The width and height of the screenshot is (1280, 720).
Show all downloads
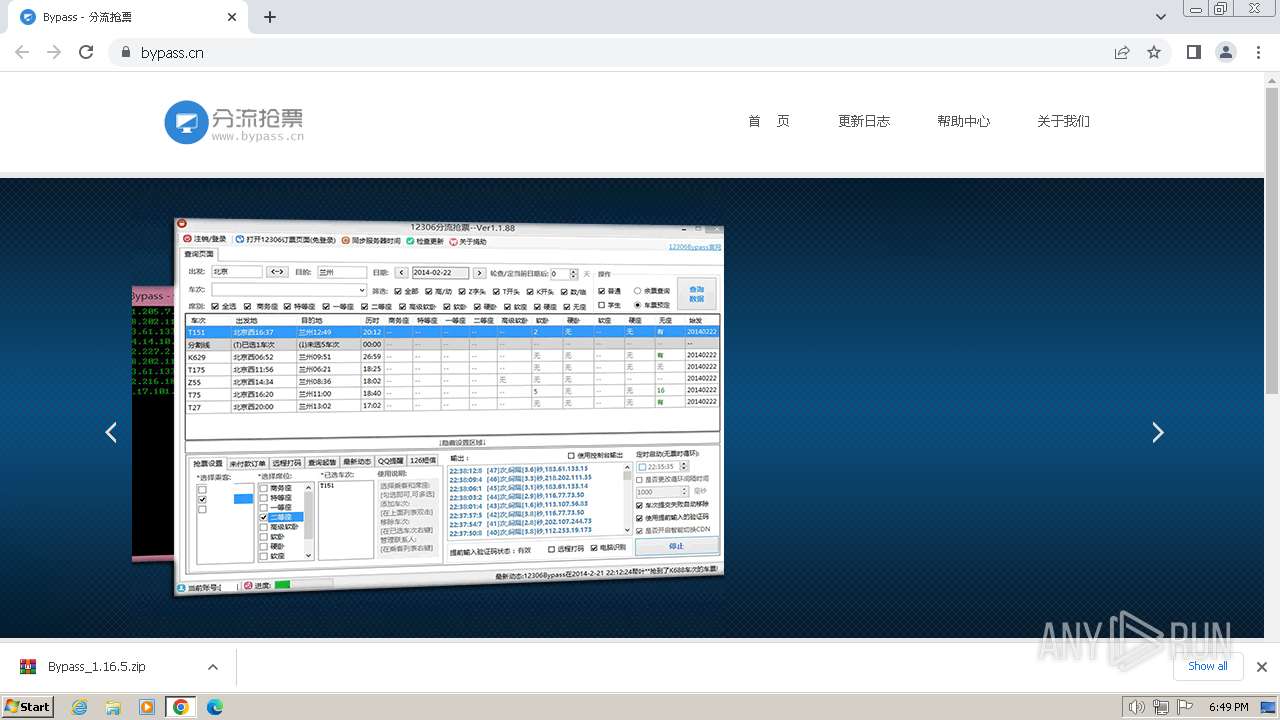tap(1208, 666)
